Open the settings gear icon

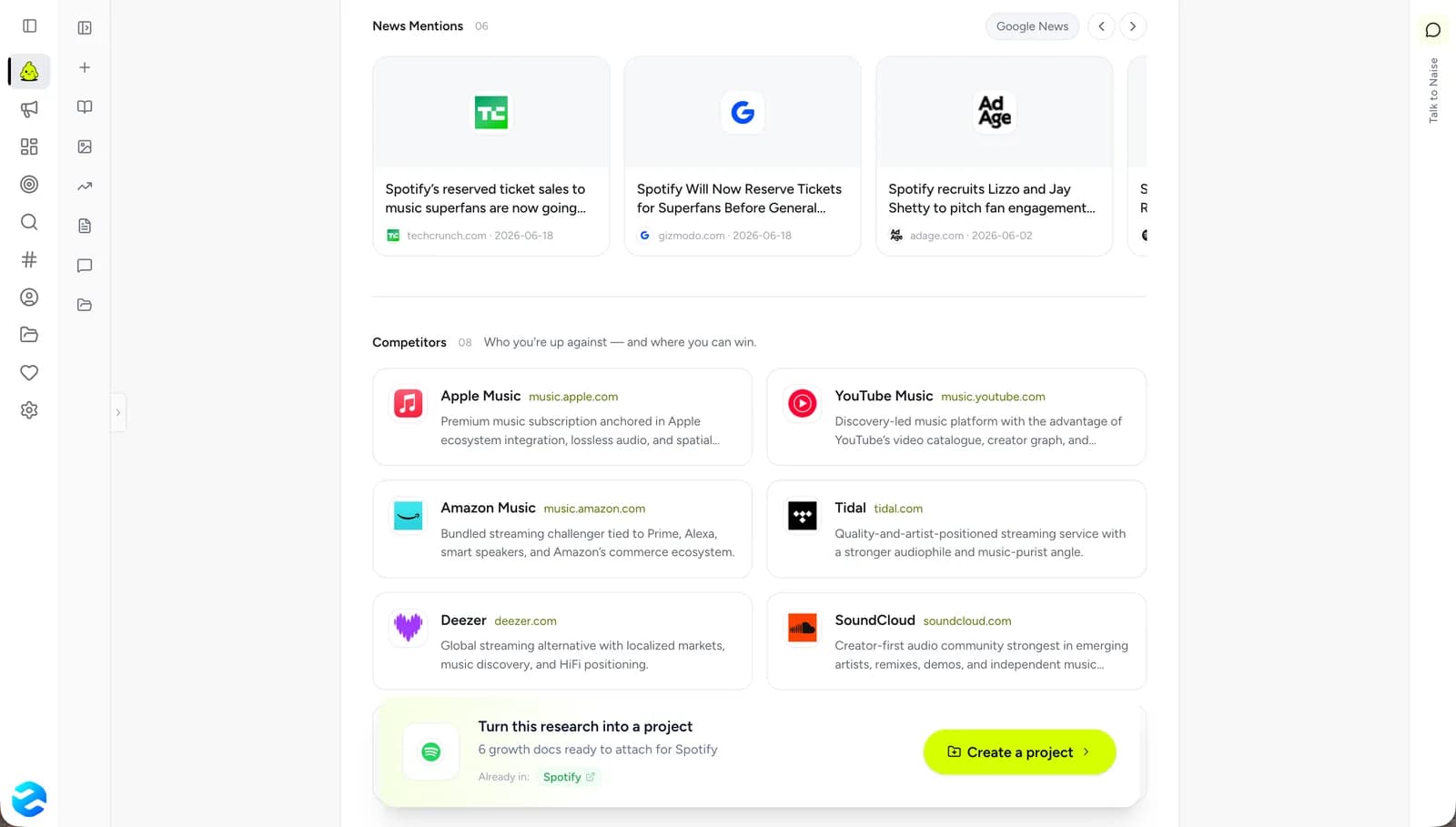[x=29, y=410]
